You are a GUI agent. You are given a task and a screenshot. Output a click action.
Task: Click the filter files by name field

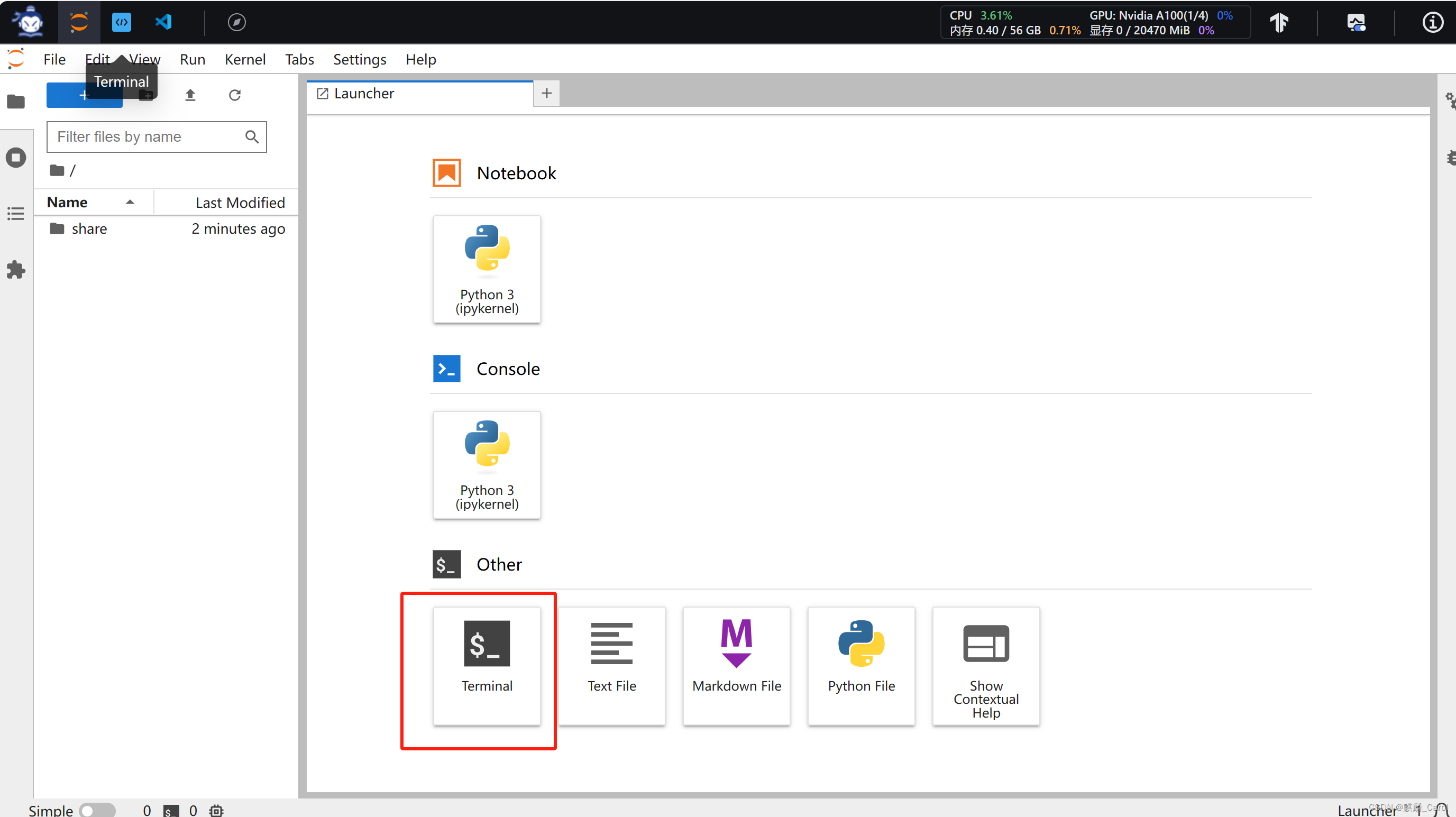pos(148,137)
